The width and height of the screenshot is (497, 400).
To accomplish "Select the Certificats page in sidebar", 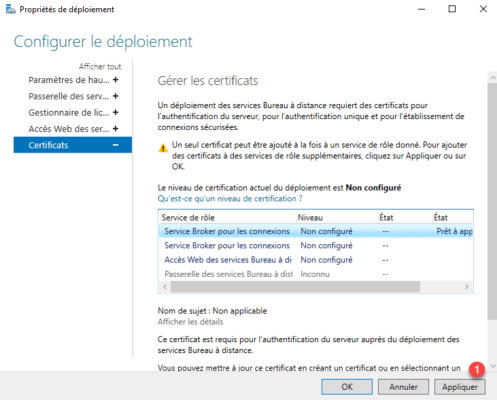I will click(x=73, y=145).
